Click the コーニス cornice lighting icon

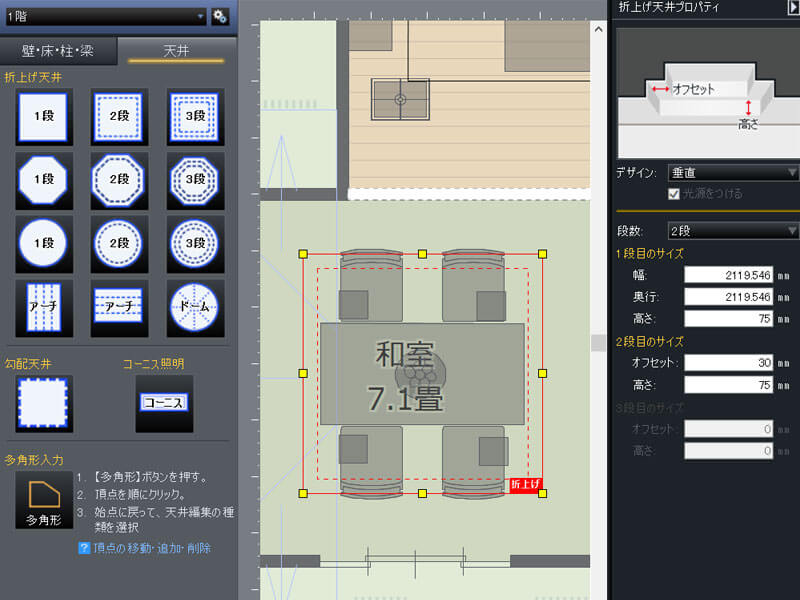coord(163,403)
